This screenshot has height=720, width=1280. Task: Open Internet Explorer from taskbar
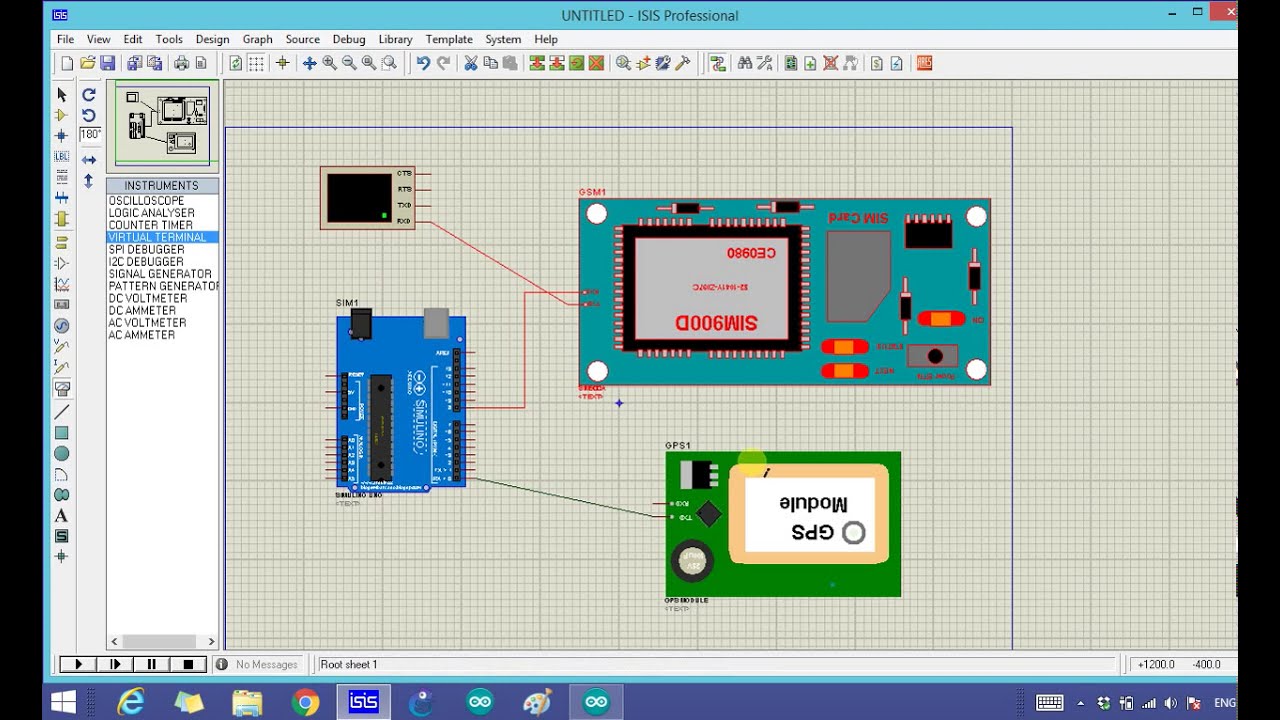[x=131, y=702]
